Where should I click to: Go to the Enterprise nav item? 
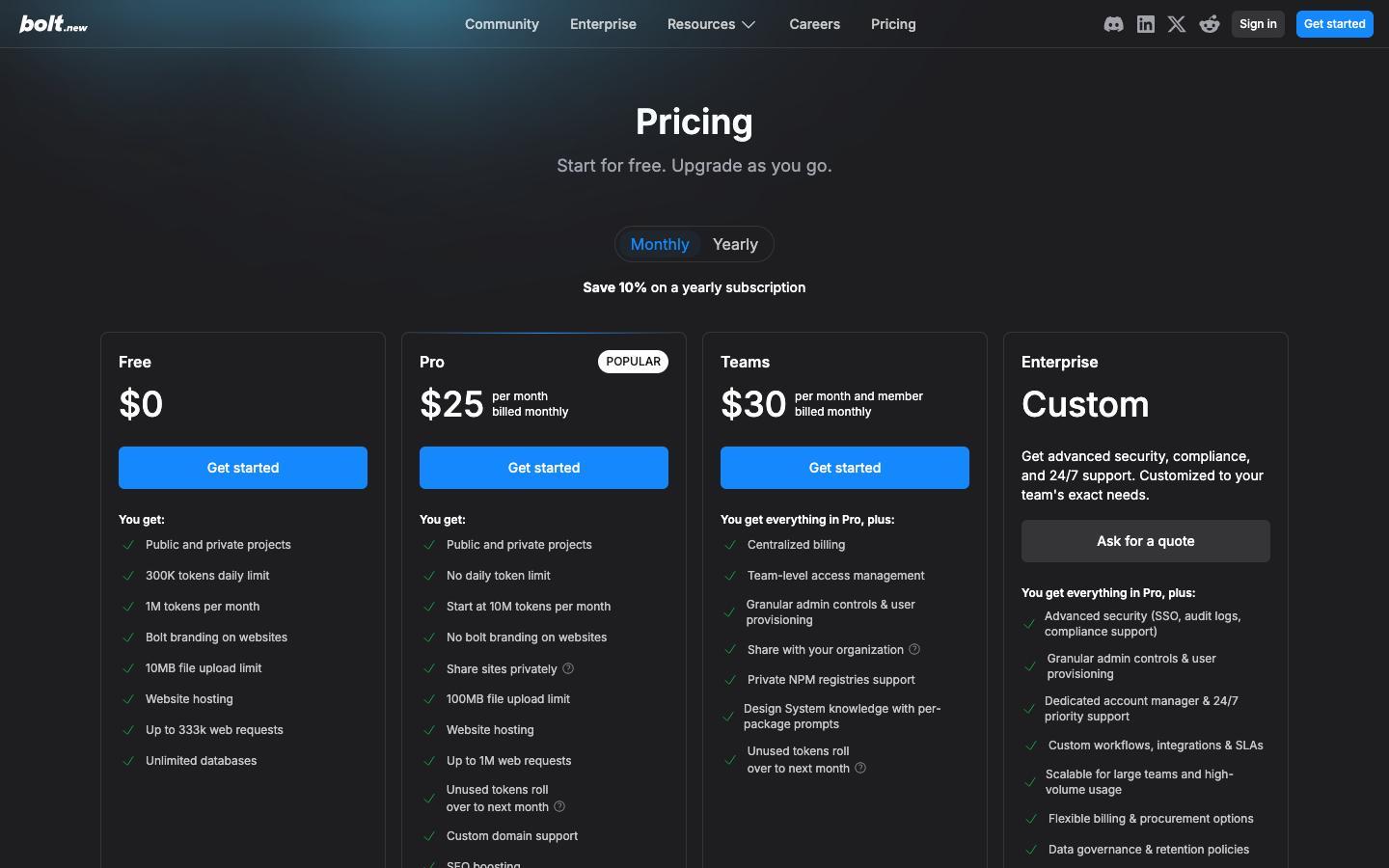(603, 24)
